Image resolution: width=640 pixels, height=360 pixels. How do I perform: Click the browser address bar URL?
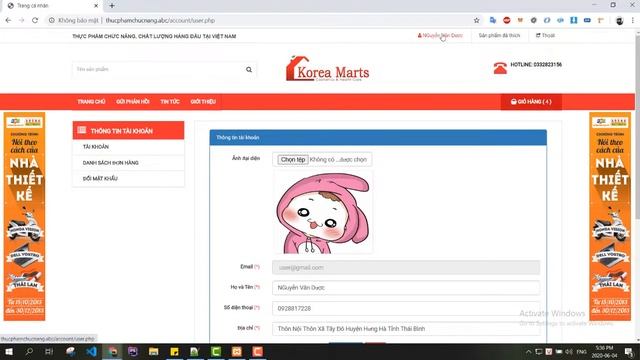[x=160, y=20]
